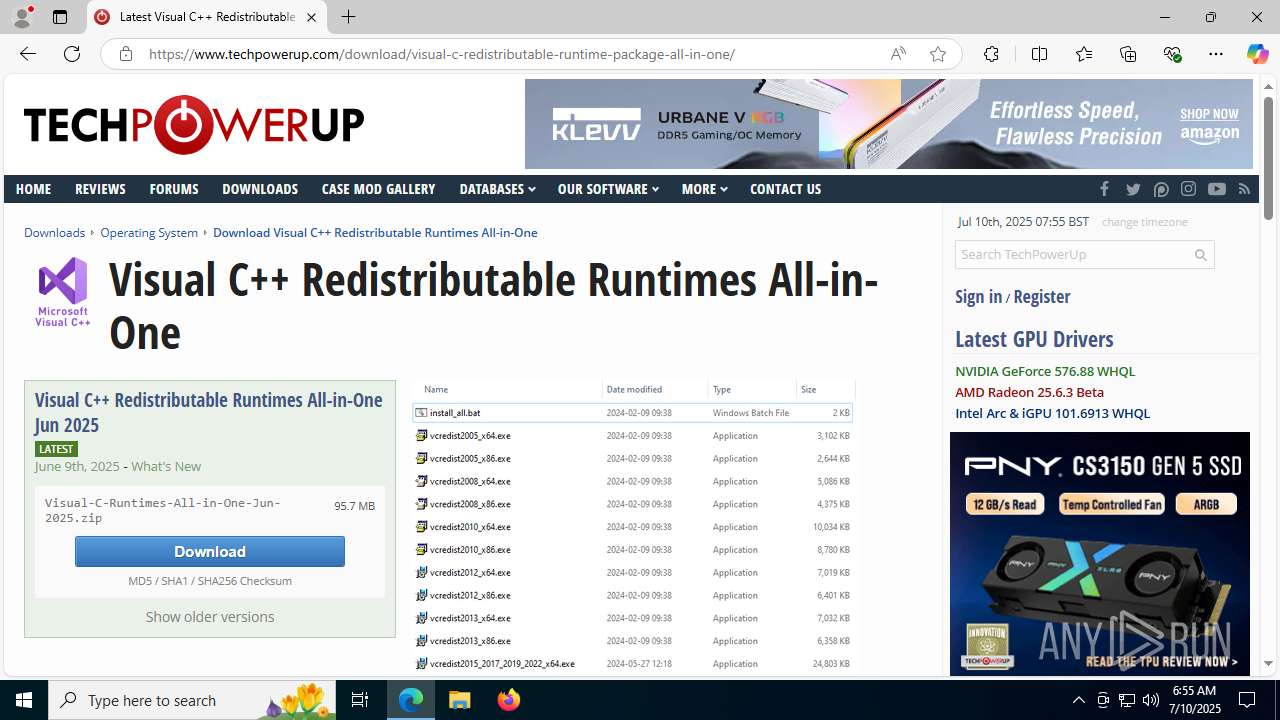Open Windows Start menu

(24, 700)
